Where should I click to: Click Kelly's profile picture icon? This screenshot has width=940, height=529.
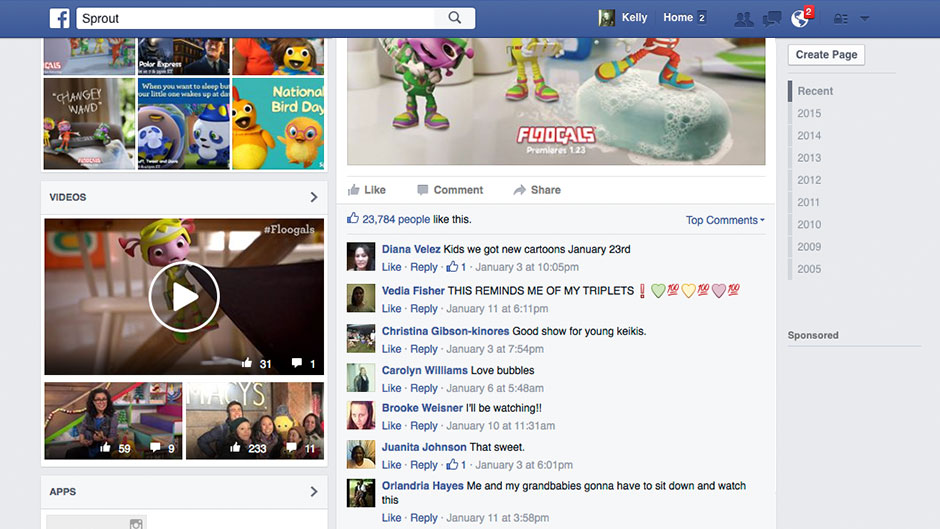point(606,18)
